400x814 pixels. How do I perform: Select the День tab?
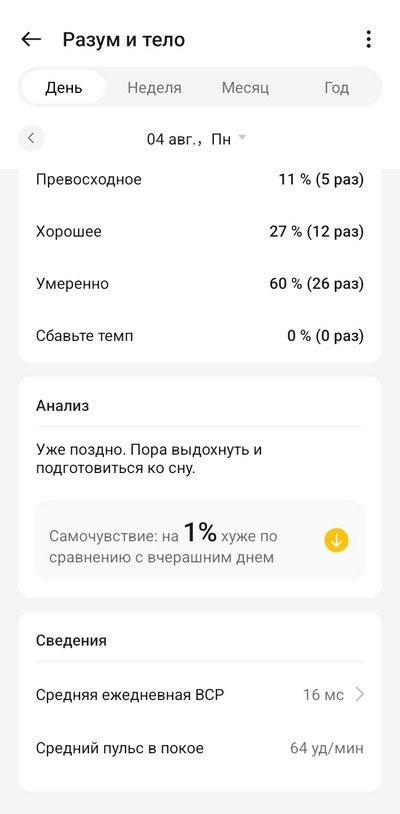coord(63,87)
